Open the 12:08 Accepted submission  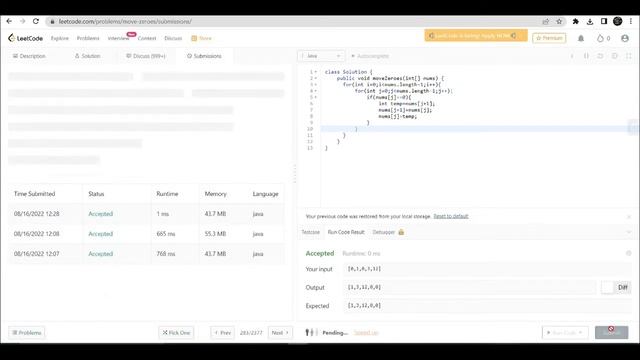(100, 234)
